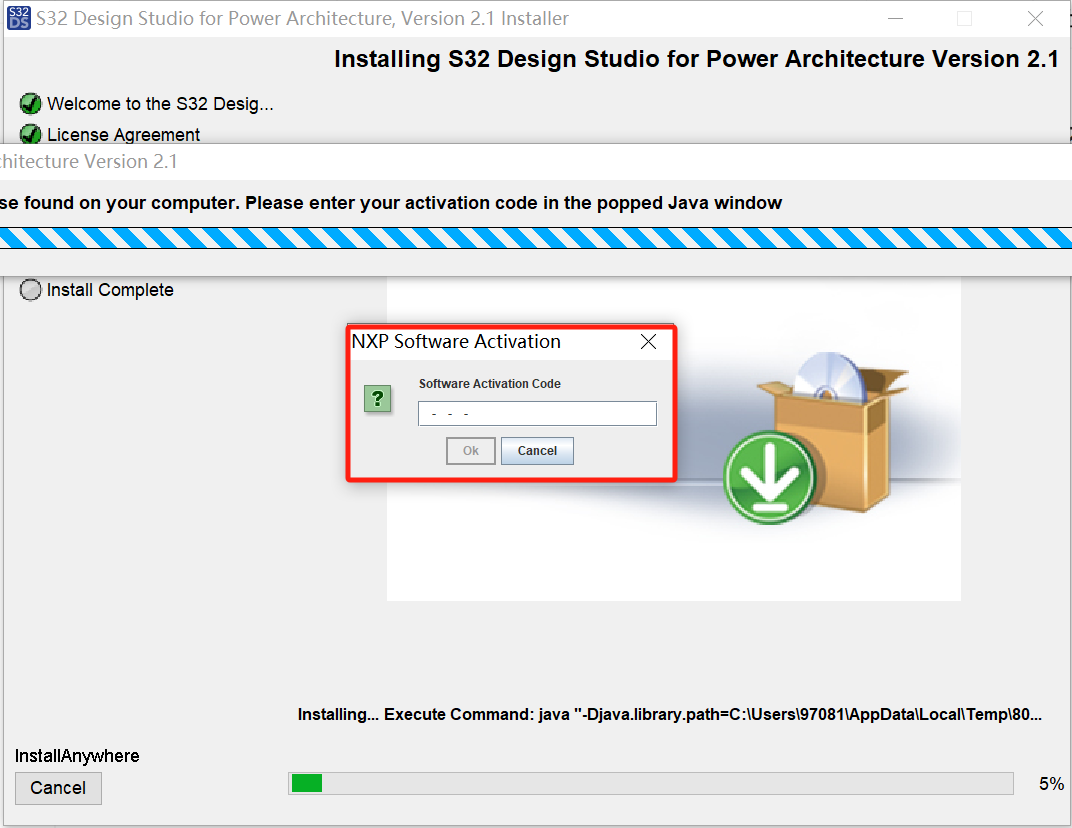Image resolution: width=1072 pixels, height=828 pixels.
Task: Cancel the InstallAnywhere installation
Action: click(x=58, y=788)
